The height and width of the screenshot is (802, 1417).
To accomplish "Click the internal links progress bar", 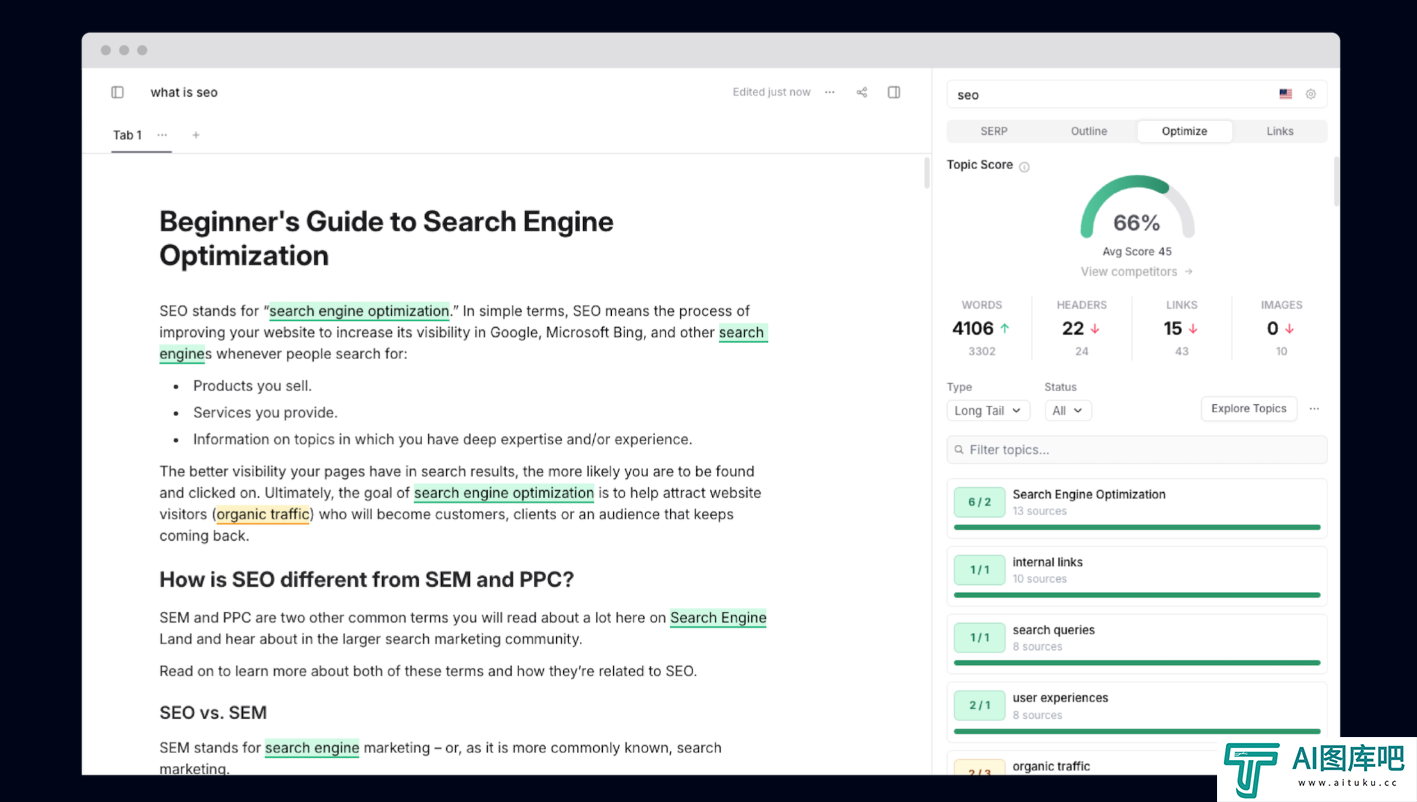I will (x=1137, y=595).
